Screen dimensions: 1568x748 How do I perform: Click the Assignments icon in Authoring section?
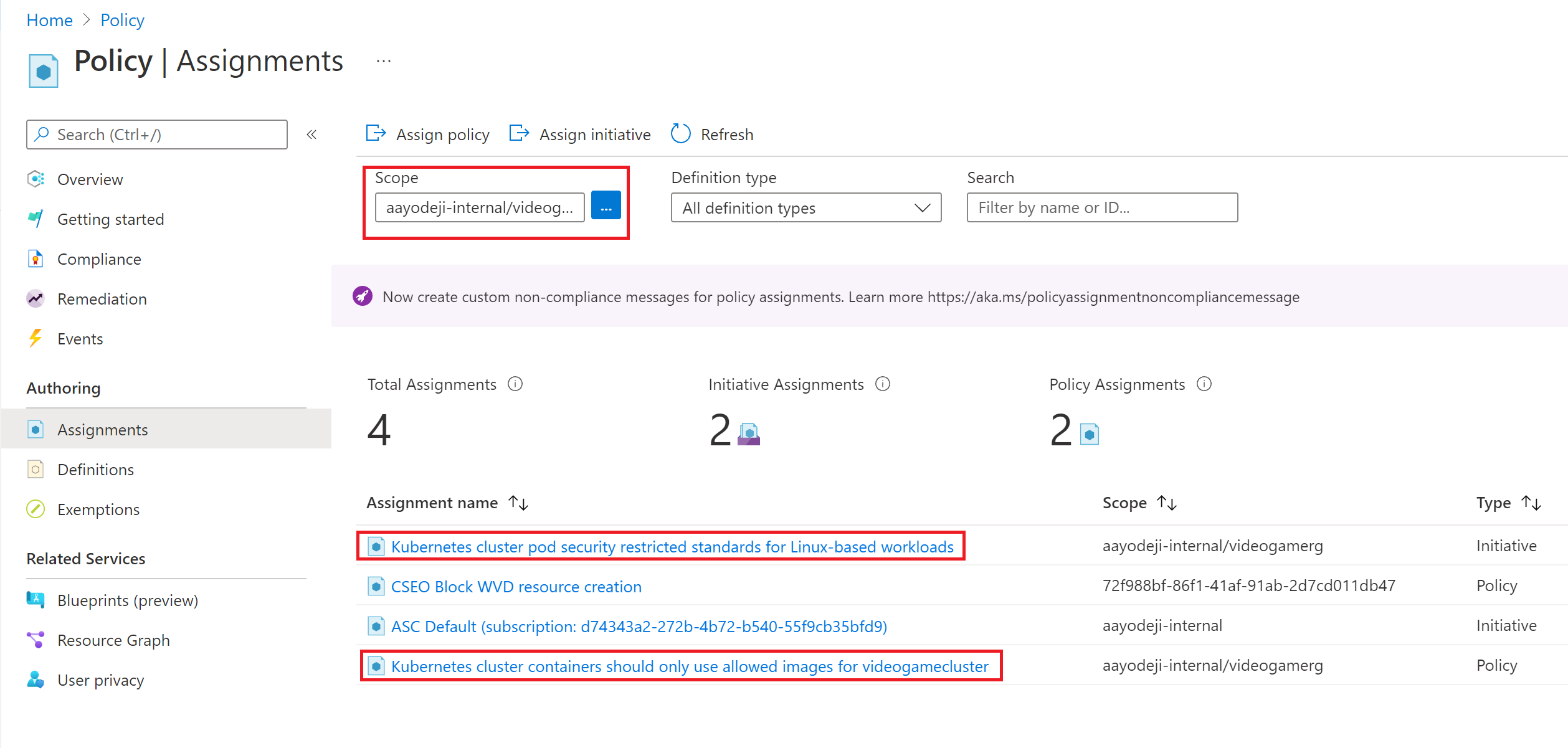36,429
